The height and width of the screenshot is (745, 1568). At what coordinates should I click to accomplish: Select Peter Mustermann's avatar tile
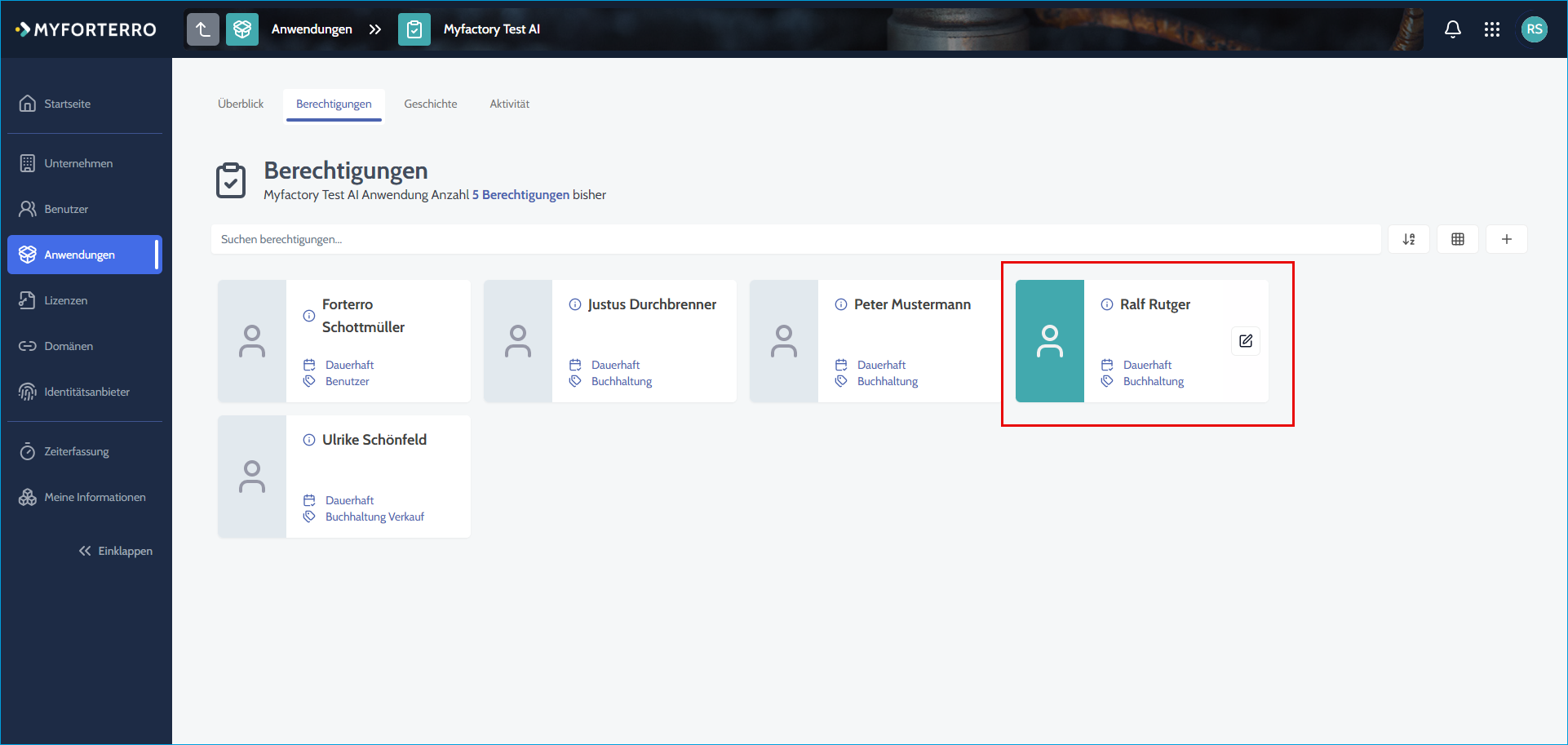coord(784,341)
